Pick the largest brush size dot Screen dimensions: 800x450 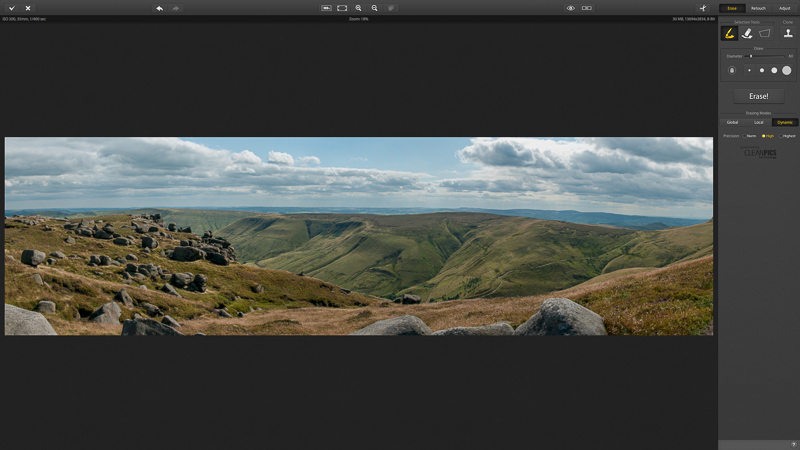coord(787,70)
